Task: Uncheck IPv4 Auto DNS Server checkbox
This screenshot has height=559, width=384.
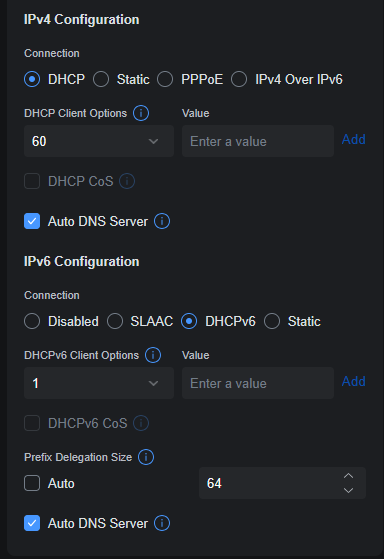Action: pos(32,221)
